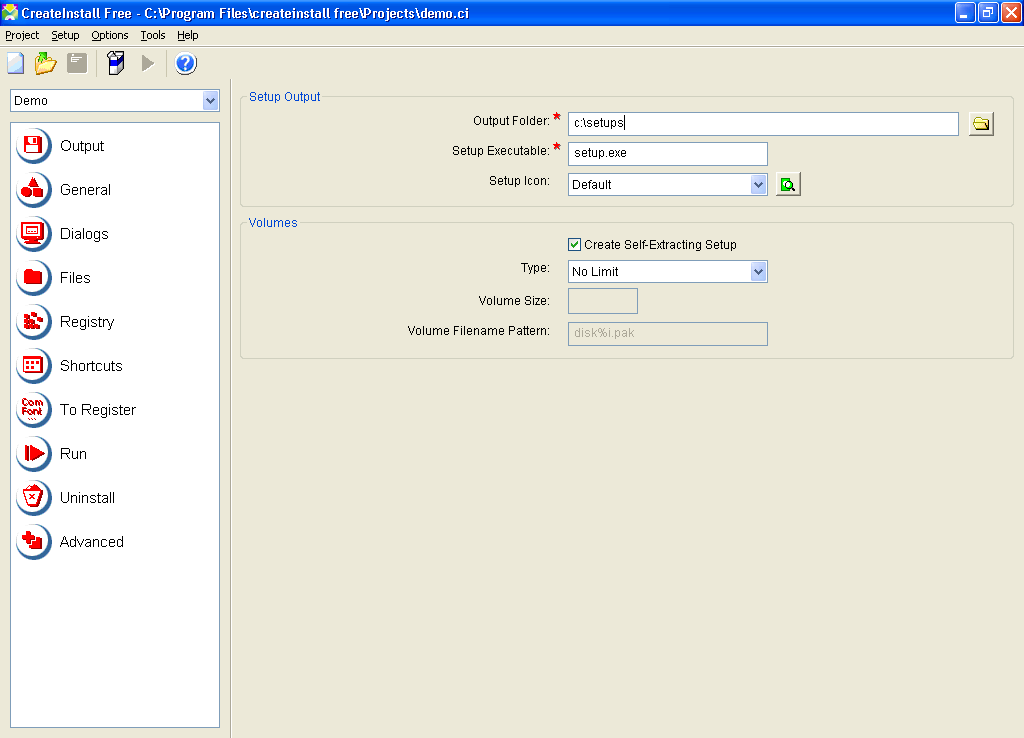Click the Volume Filename Pattern field

(x=667, y=334)
